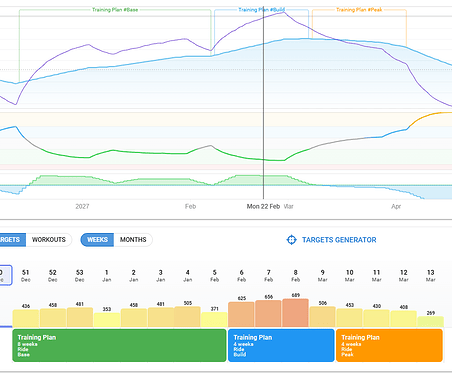Image resolution: width=452 pixels, height=375 pixels.
Task: Click the Training Plan #Base chart label
Action: pos(115,10)
